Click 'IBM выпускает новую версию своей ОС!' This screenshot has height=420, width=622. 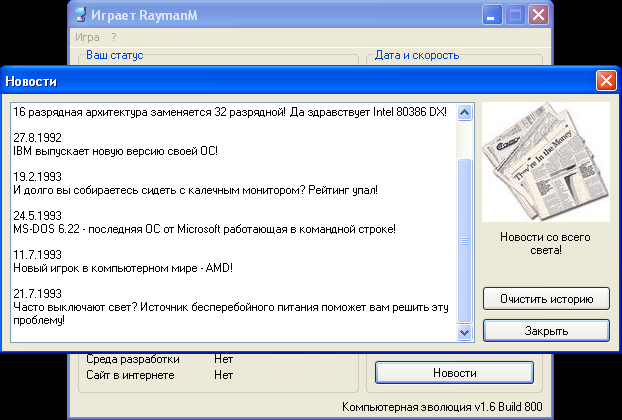point(115,151)
